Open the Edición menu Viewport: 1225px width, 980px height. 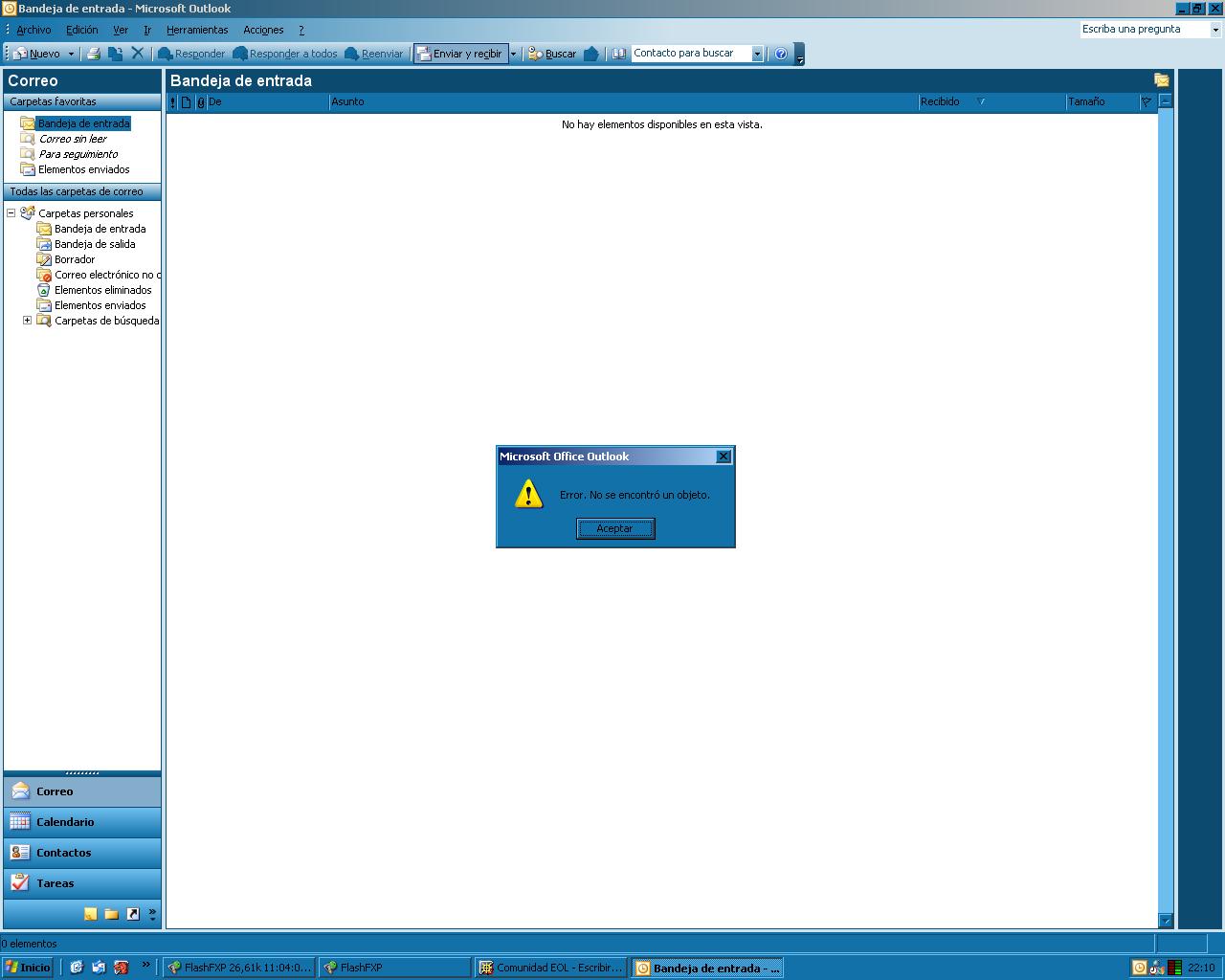click(x=82, y=30)
